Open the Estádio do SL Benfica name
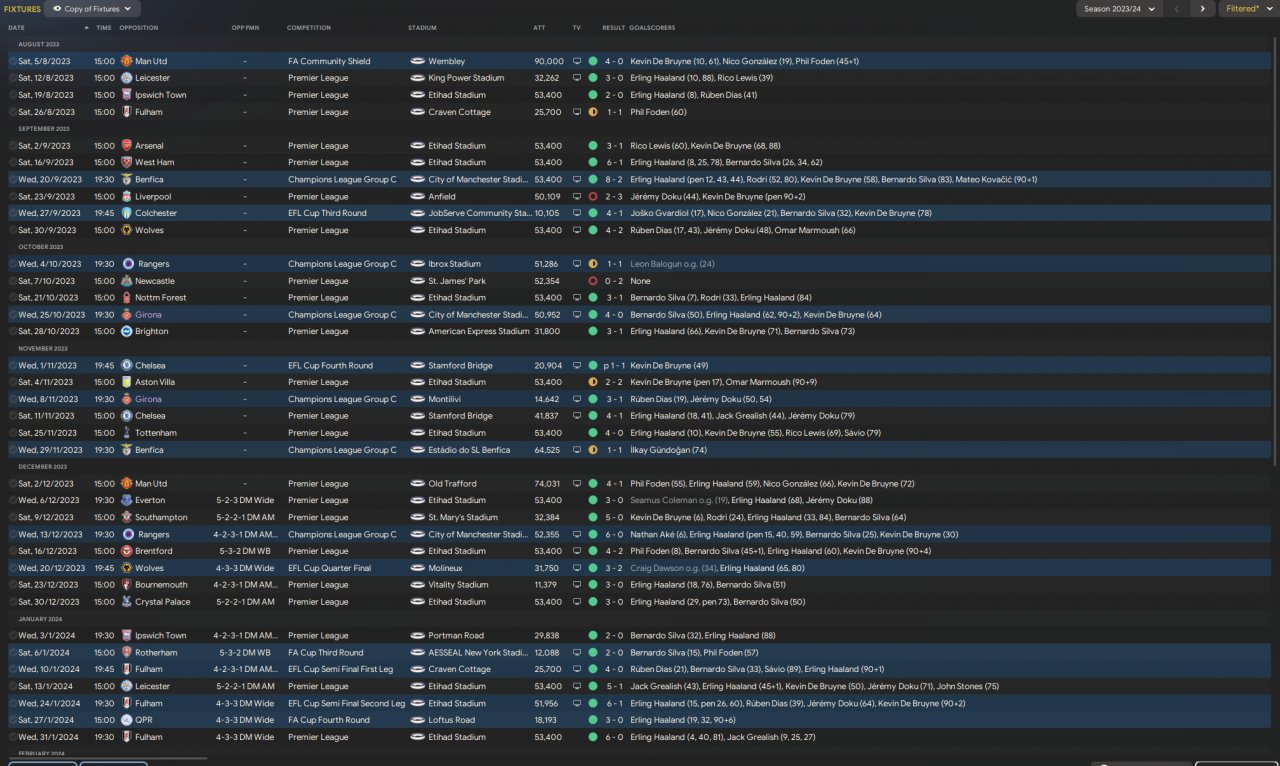This screenshot has width=1280, height=766. coord(469,450)
